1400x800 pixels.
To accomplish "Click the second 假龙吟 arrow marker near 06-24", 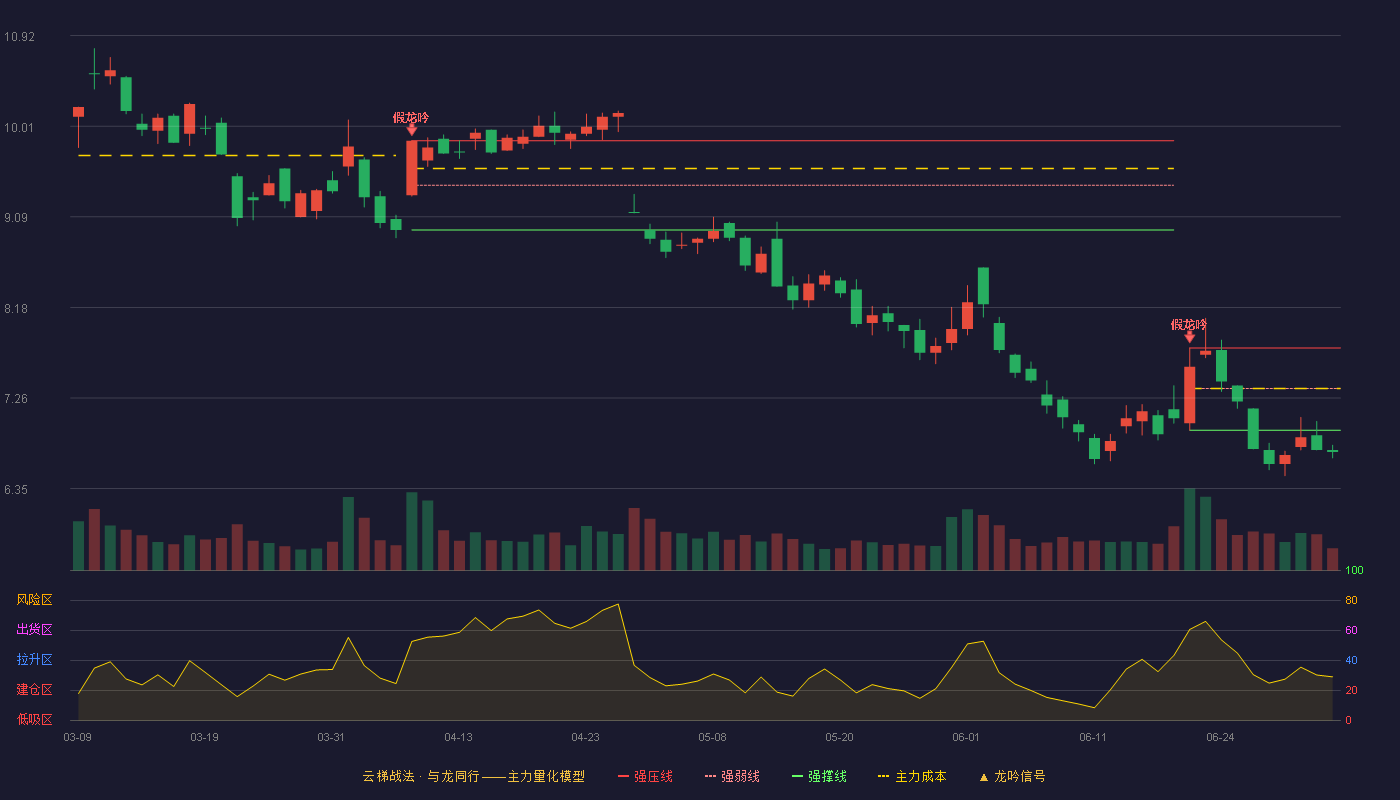I will [x=1189, y=337].
